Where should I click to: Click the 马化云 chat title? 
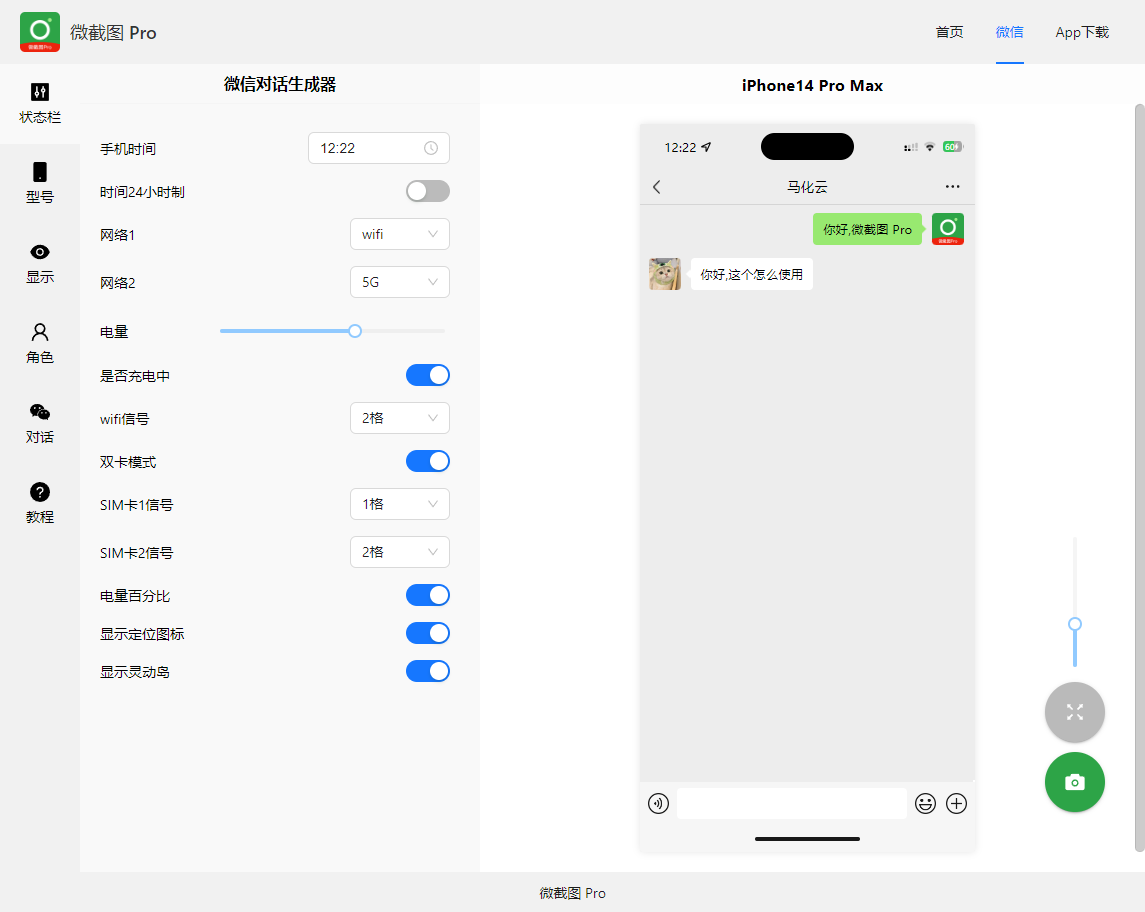click(x=807, y=187)
